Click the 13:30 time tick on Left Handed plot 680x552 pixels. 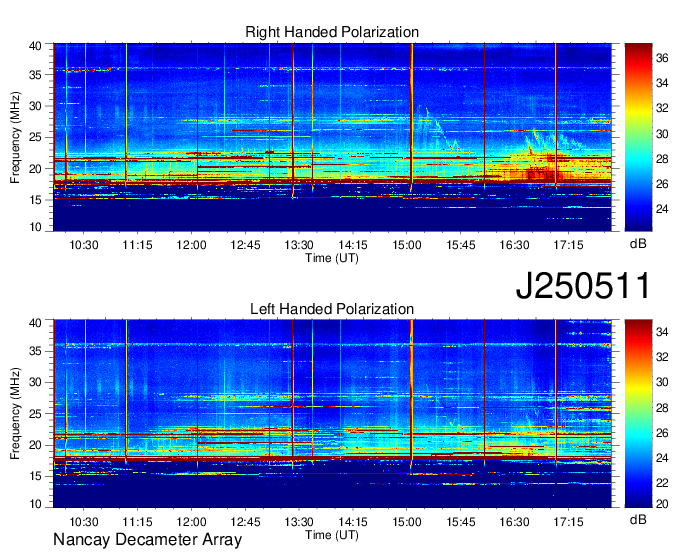pos(299,522)
